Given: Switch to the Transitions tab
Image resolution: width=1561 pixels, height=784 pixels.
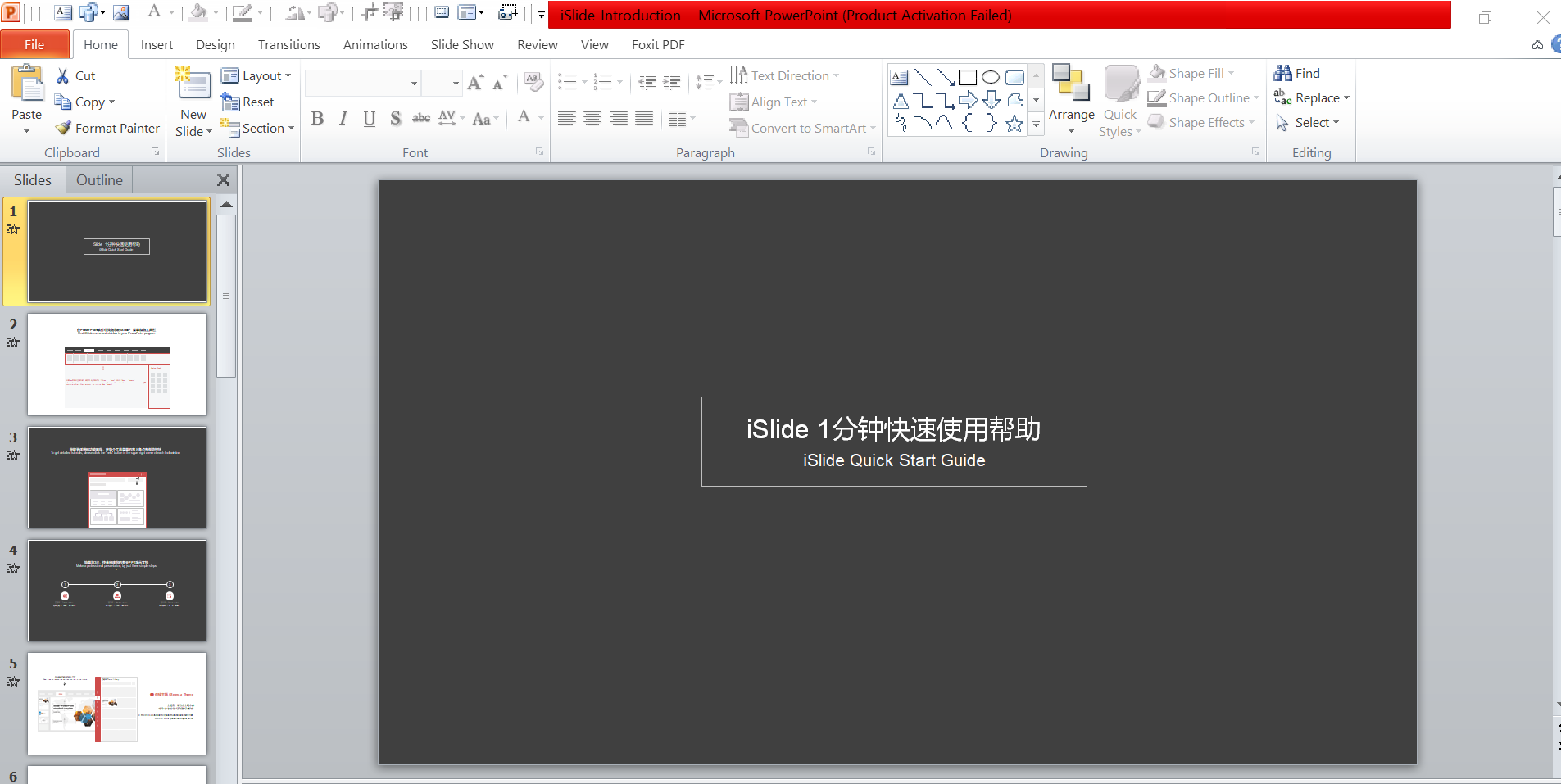Looking at the screenshot, I should point(288,44).
